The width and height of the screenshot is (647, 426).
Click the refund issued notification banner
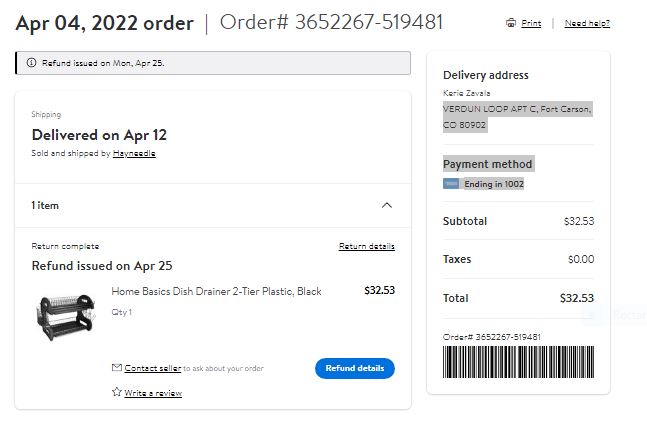click(x=213, y=63)
